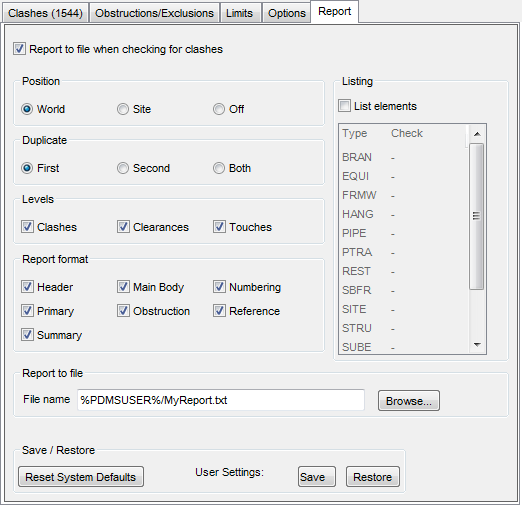Switch to the Clashes (1544) tab
Image resolution: width=522 pixels, height=506 pixels.
click(45, 13)
